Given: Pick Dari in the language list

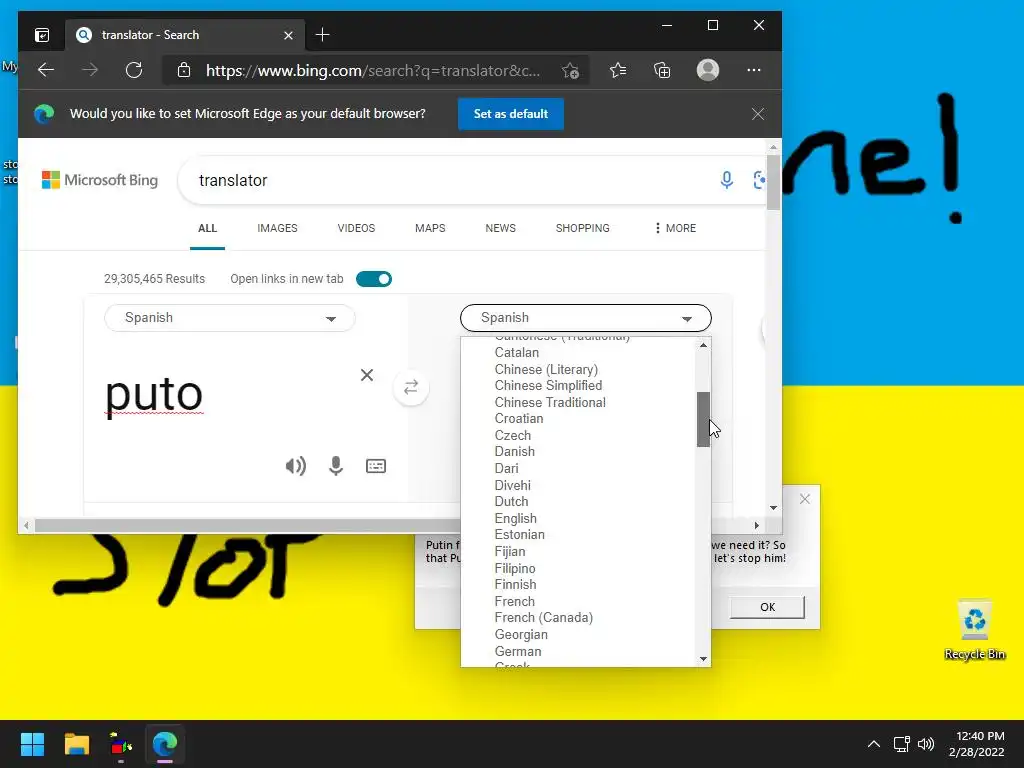Looking at the screenshot, I should click(x=506, y=468).
